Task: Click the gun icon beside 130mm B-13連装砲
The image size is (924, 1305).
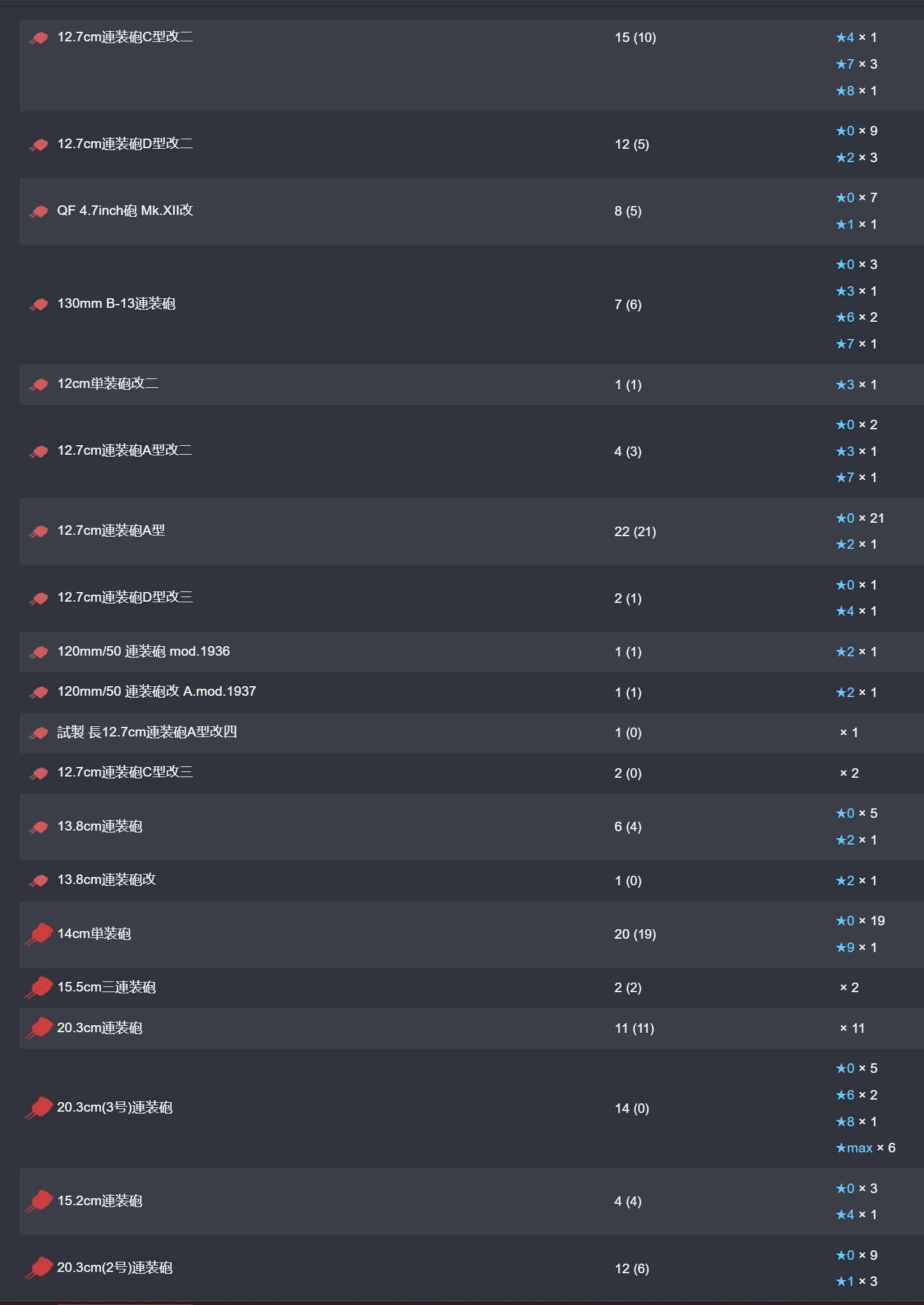Action: tap(39, 305)
